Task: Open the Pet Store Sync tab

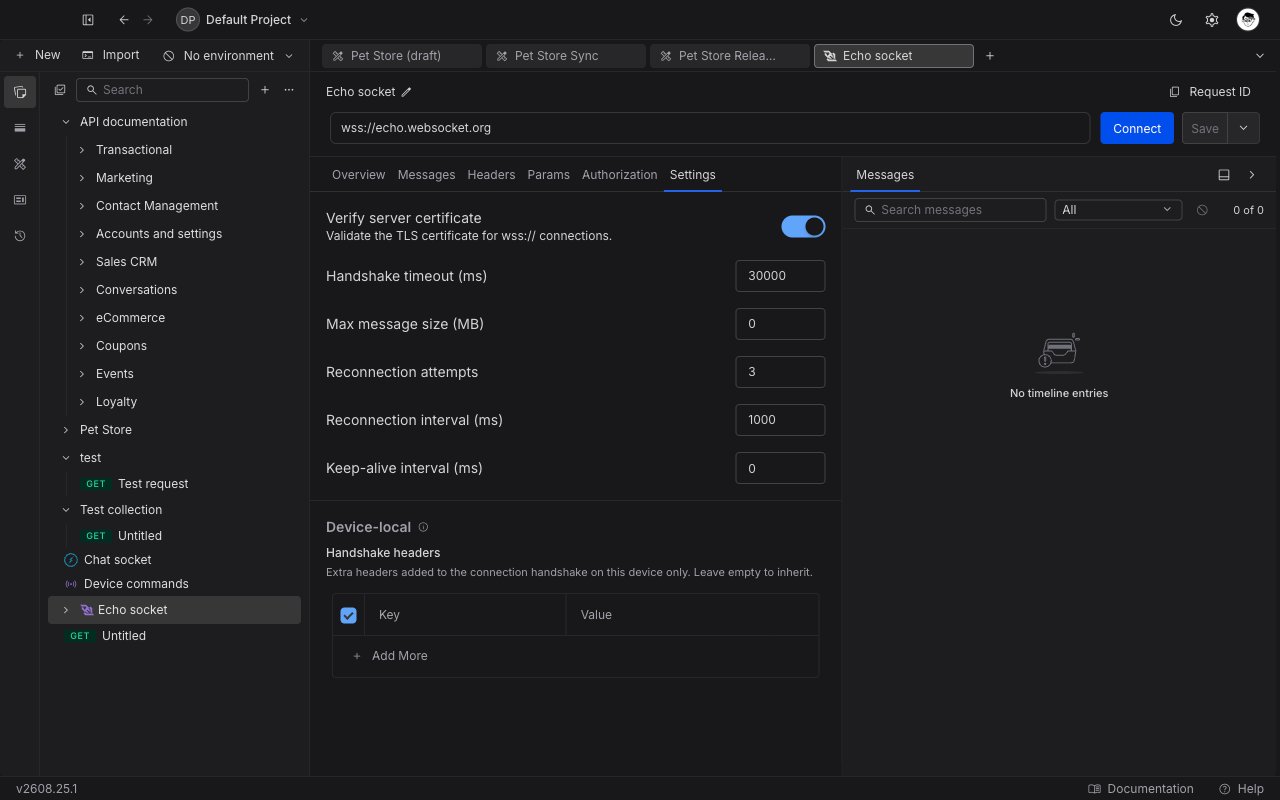Action: tap(566, 56)
